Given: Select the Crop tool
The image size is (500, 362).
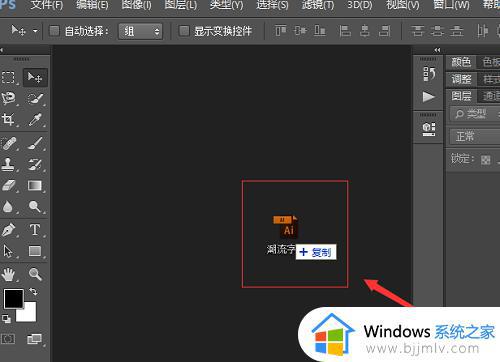Looking at the screenshot, I should 8,119.
